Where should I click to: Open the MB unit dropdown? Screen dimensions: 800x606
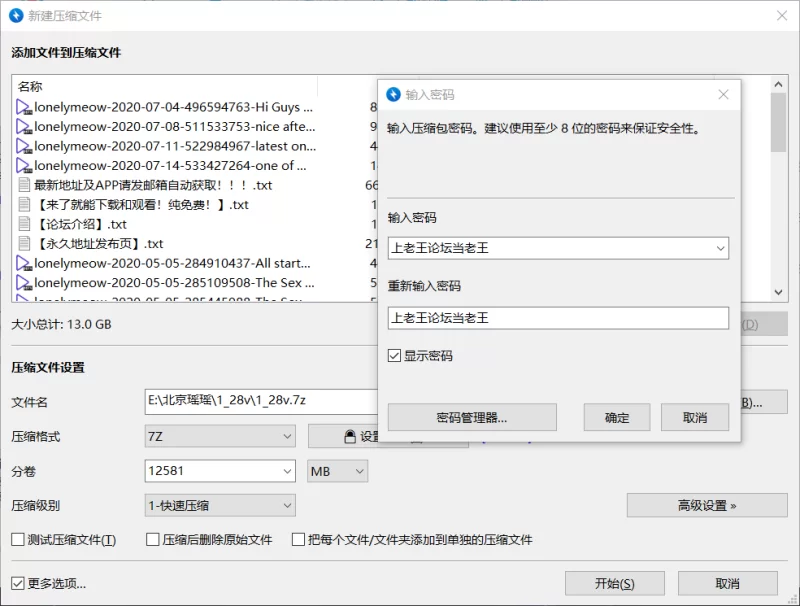tap(337, 471)
